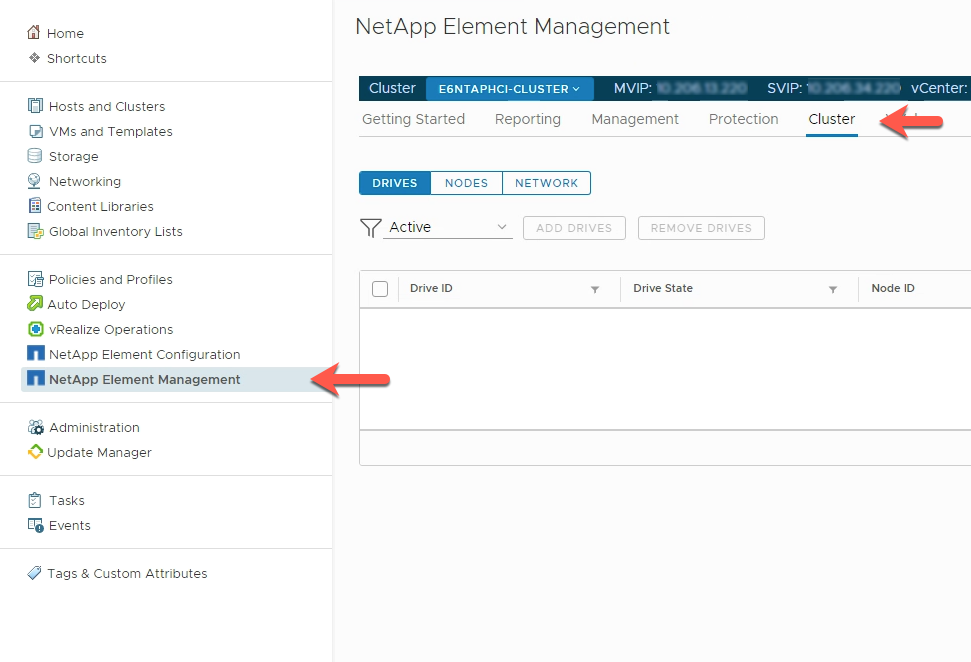Switch to the NETWORK toggle view
971x662 pixels.
pyautogui.click(x=546, y=183)
